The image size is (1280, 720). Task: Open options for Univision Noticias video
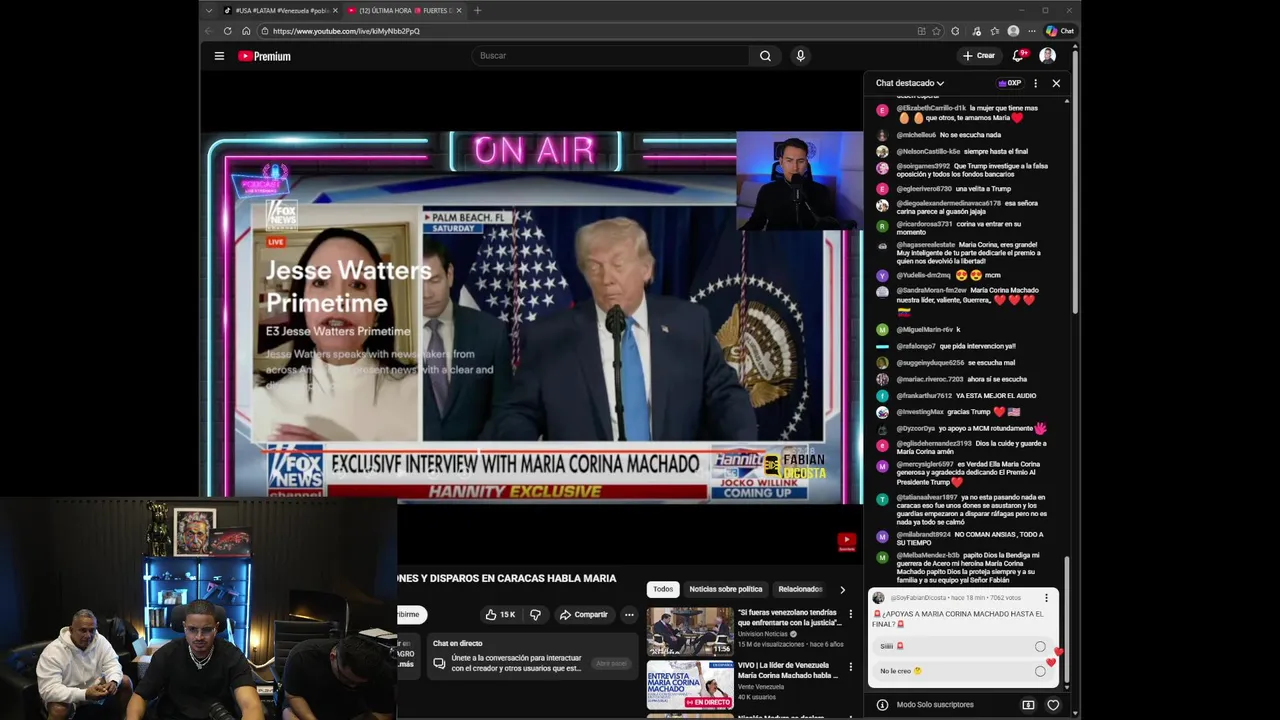coord(851,614)
